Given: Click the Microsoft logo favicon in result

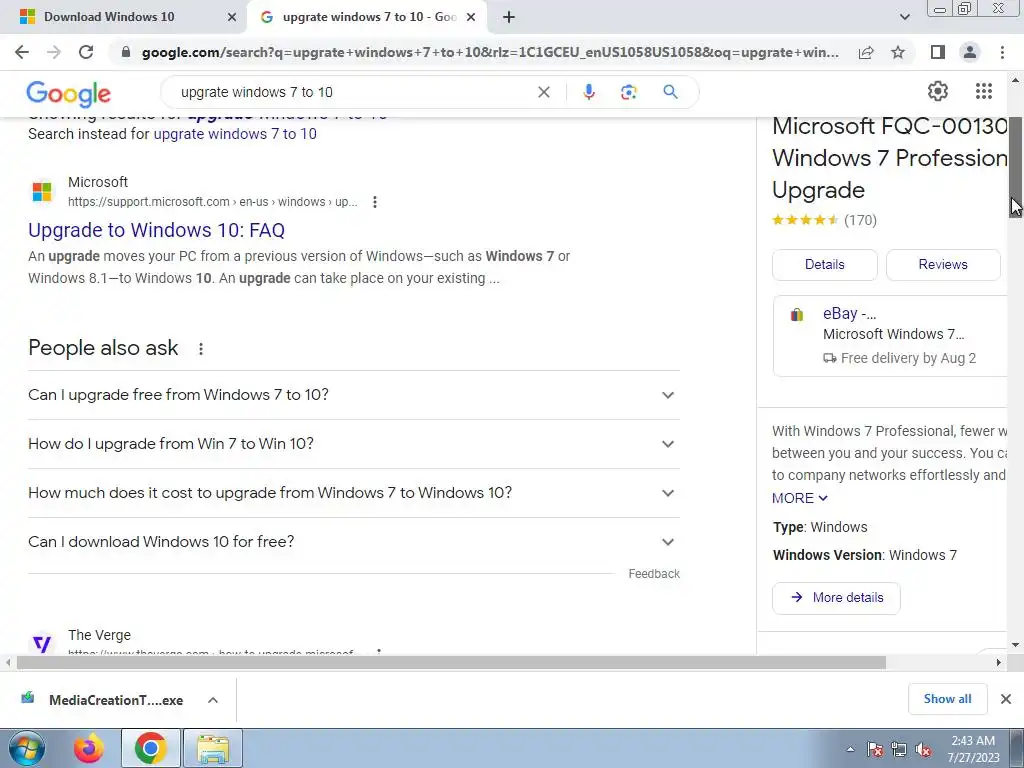Looking at the screenshot, I should [42, 191].
